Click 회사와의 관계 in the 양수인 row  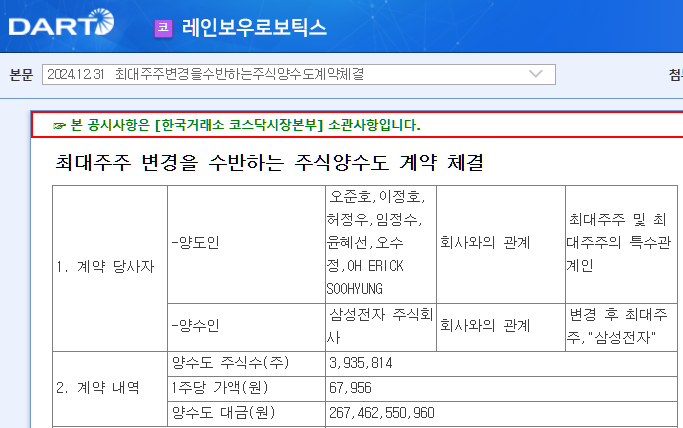[x=501, y=327]
